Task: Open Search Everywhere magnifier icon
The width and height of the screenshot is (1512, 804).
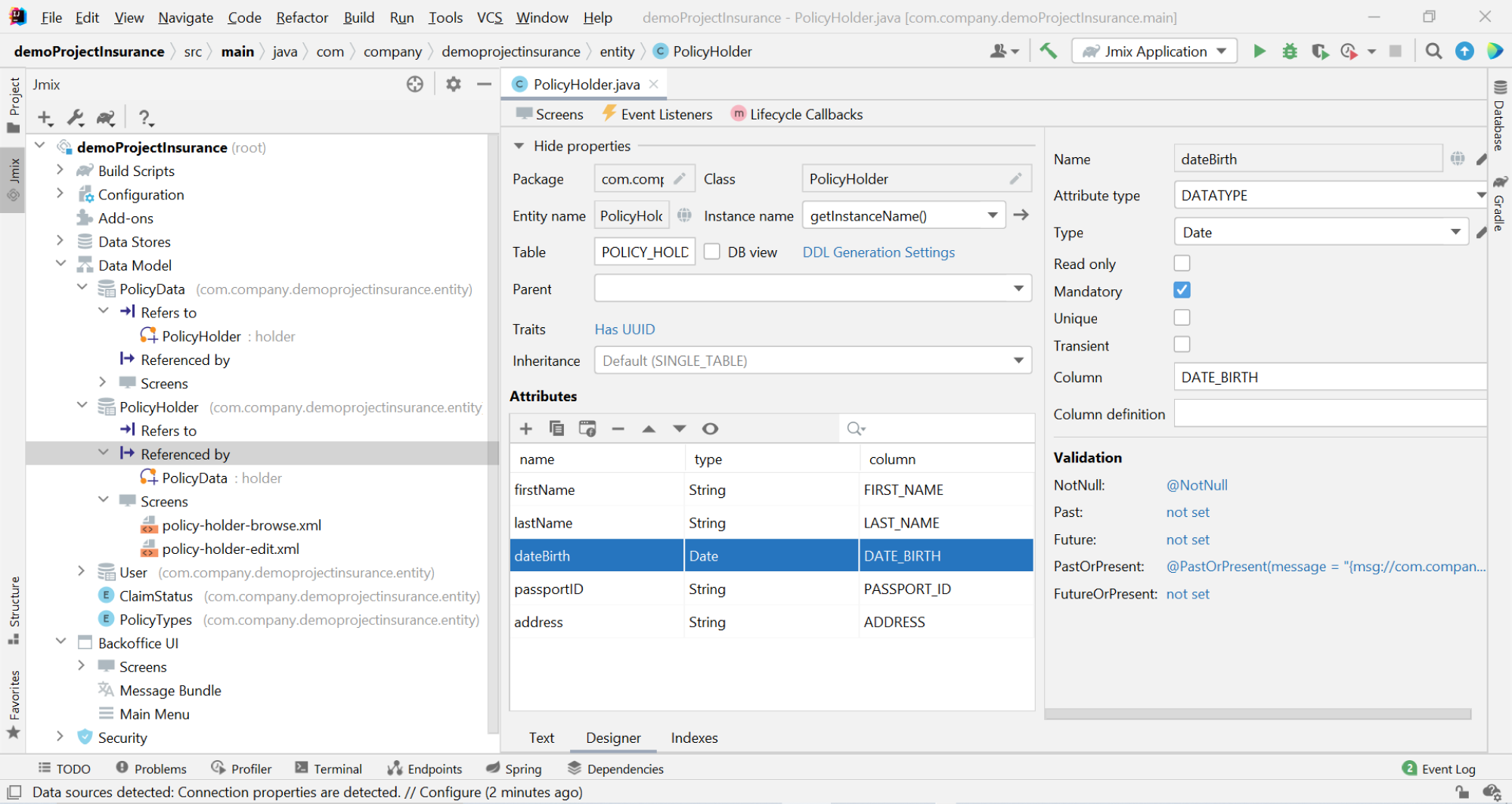Action: coord(1433,51)
